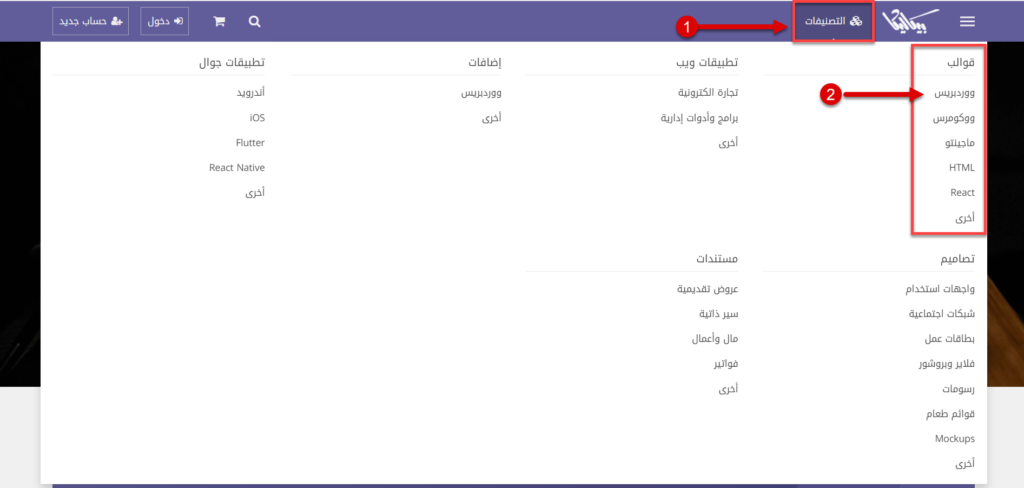1024x488 pixels.
Task: Open React Native category link
Action: pyautogui.click(x=237, y=168)
